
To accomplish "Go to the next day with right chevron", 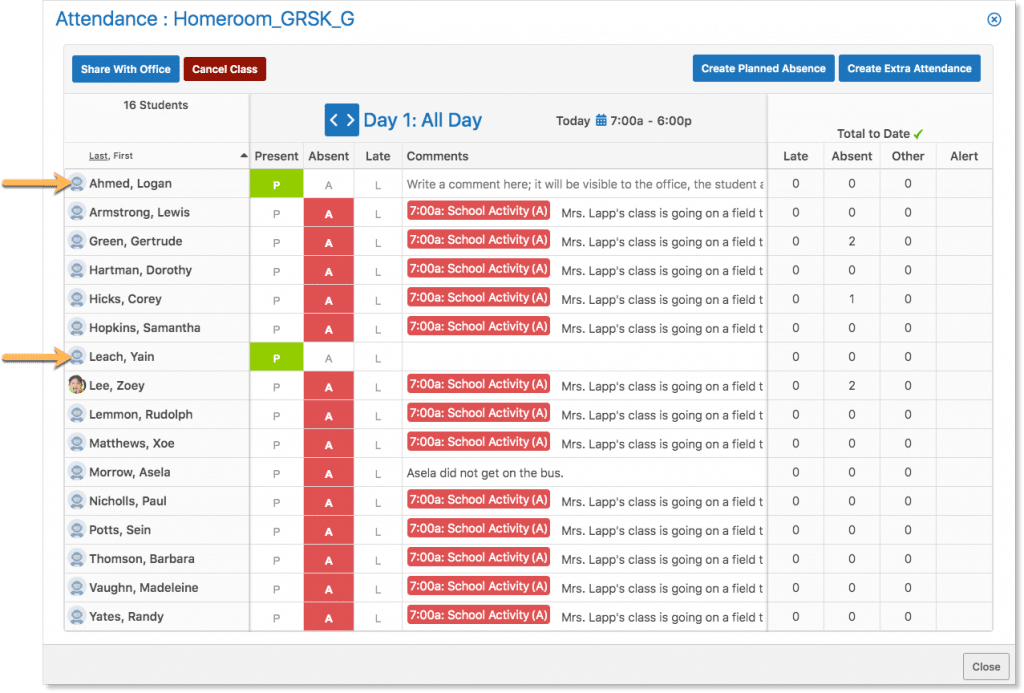I will pos(350,120).
